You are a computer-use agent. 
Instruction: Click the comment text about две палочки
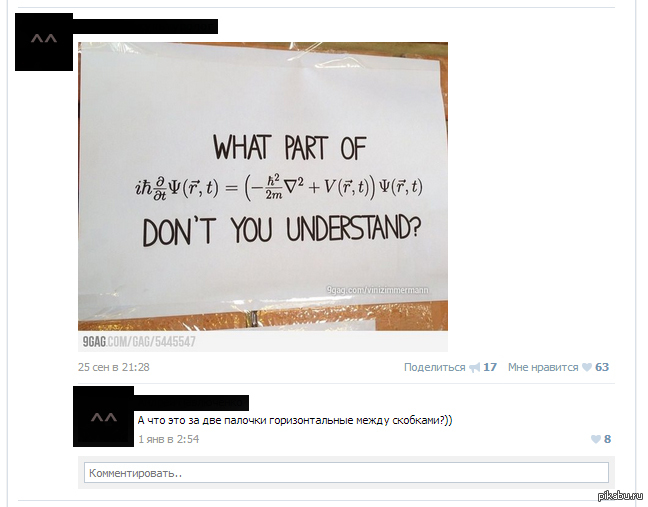tap(295, 420)
